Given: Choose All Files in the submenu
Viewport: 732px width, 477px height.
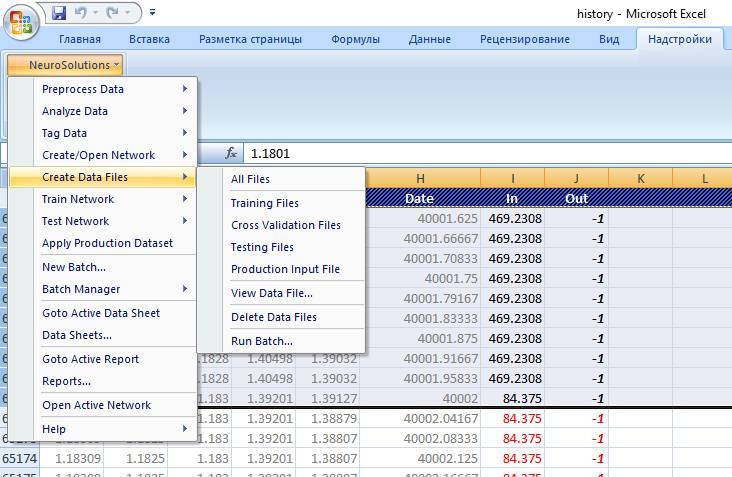Looking at the screenshot, I should click(281, 179).
